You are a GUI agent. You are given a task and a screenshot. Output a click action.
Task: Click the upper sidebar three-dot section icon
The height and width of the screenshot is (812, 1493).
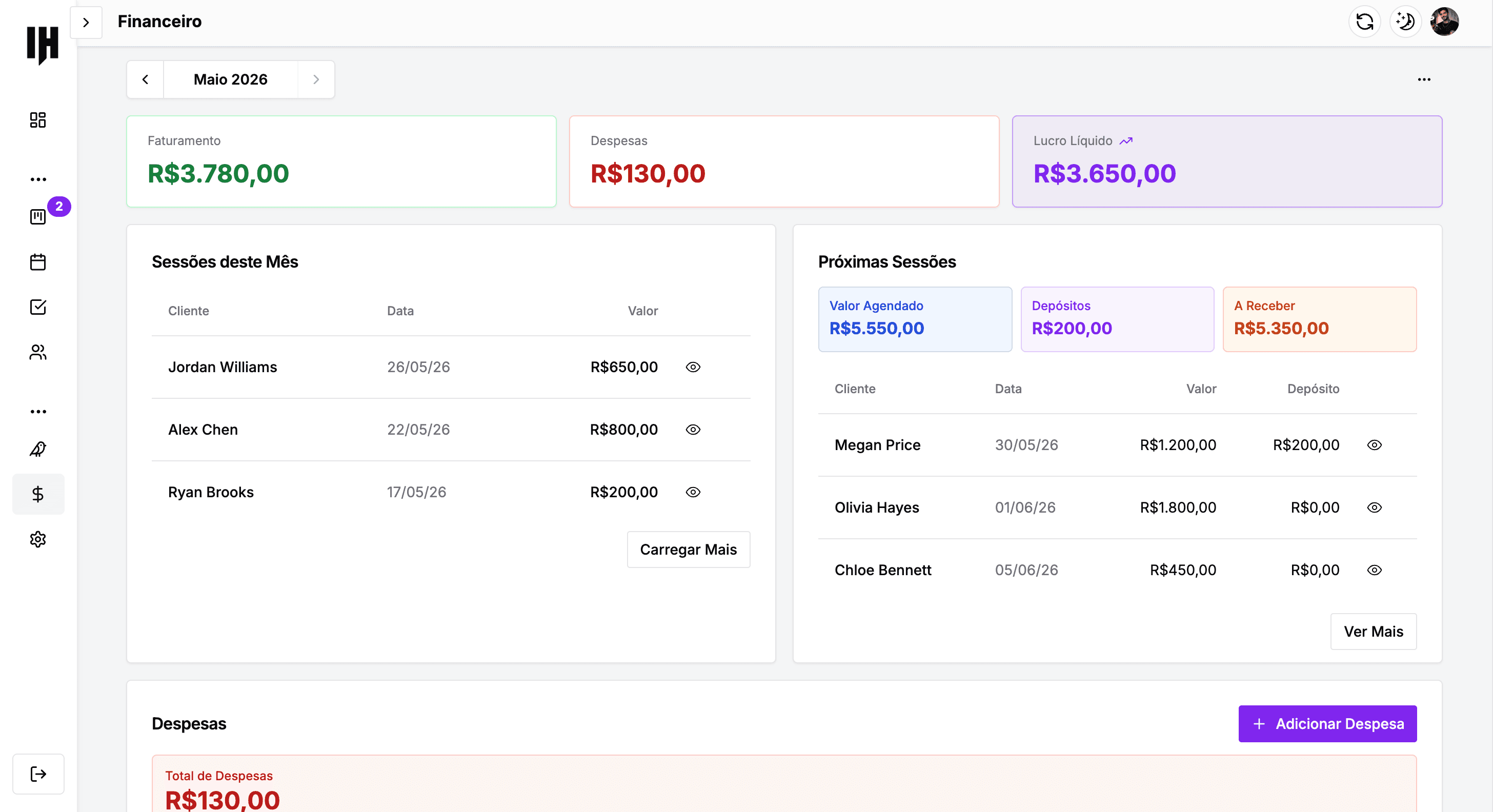[x=38, y=179]
